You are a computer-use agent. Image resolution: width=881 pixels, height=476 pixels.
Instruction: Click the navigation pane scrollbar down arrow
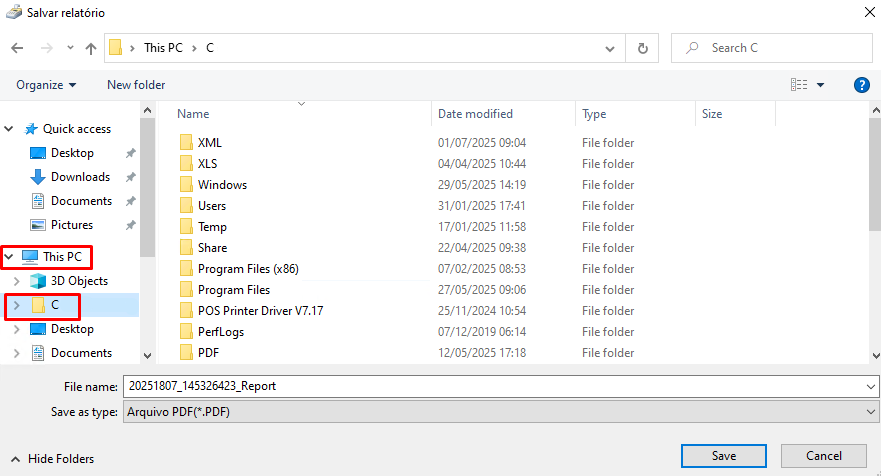(x=147, y=356)
